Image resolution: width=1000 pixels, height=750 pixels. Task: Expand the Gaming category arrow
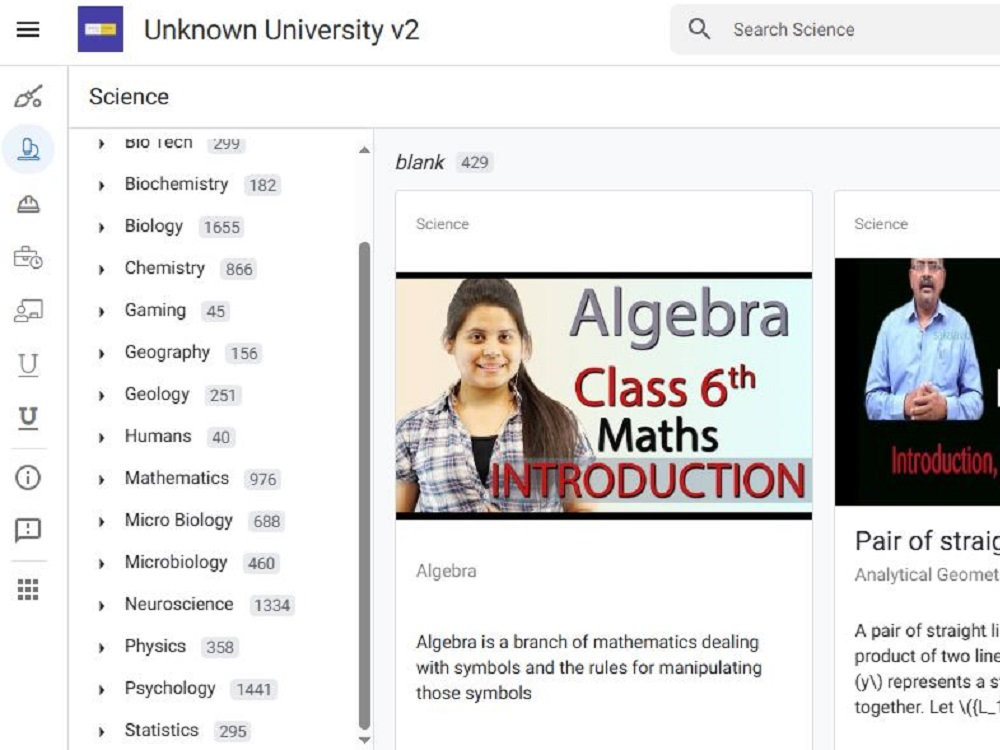click(x=101, y=312)
